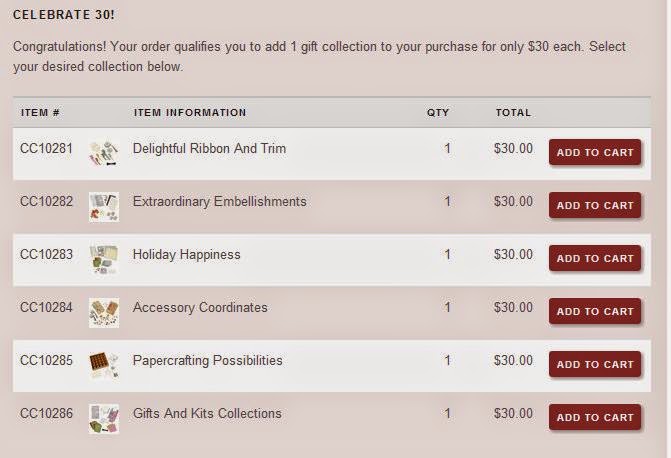Click the Accessory Coordinates product thumbnail
Viewport: 671px width, 458px height.
[103, 312]
